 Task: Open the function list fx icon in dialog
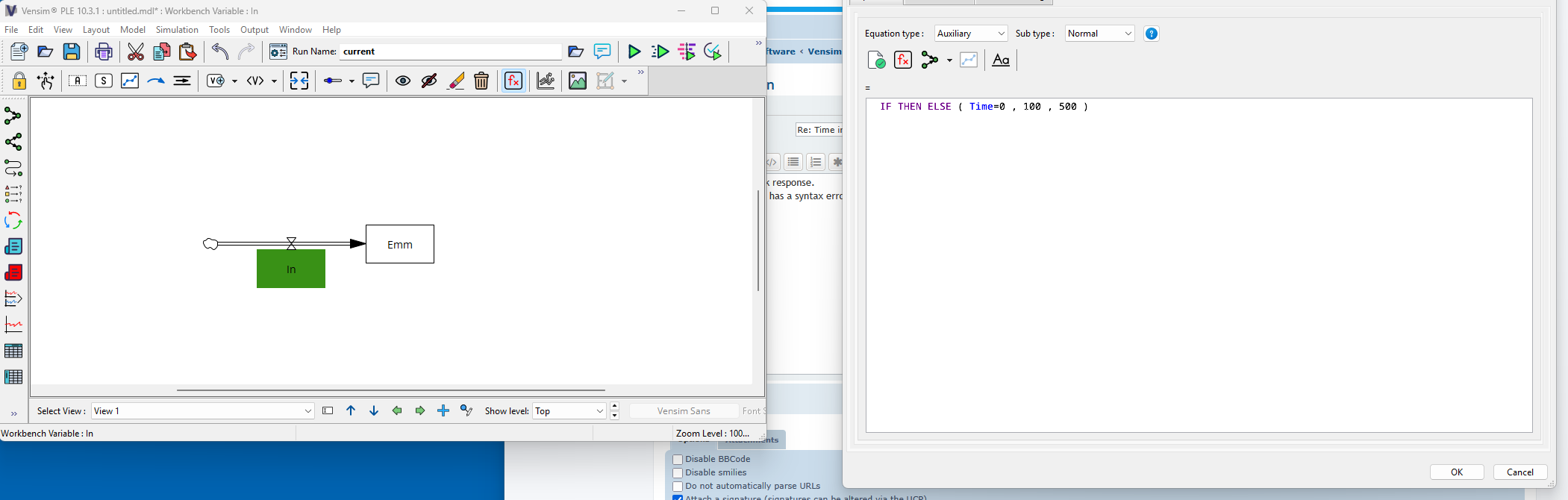click(x=903, y=60)
